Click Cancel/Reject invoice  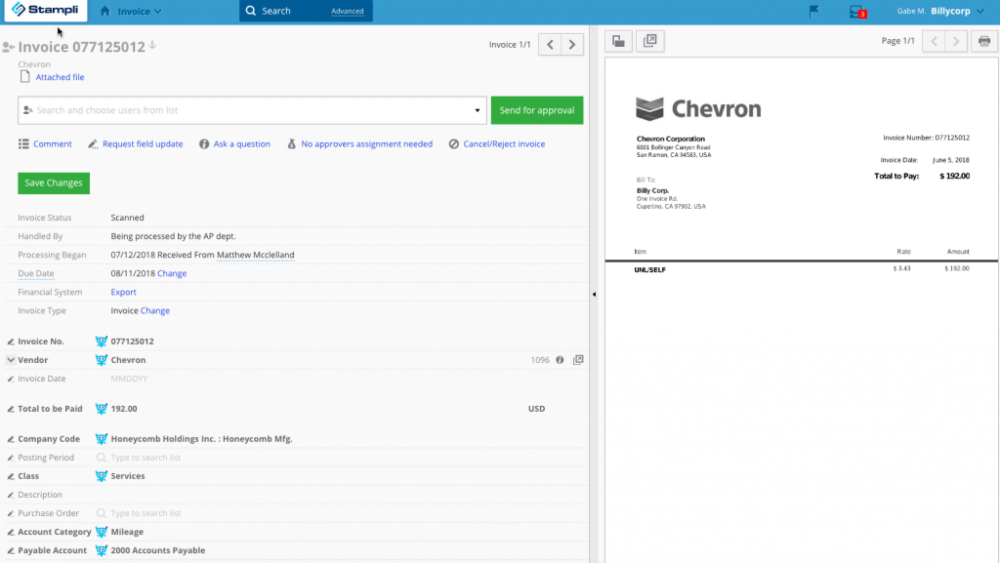(x=504, y=144)
